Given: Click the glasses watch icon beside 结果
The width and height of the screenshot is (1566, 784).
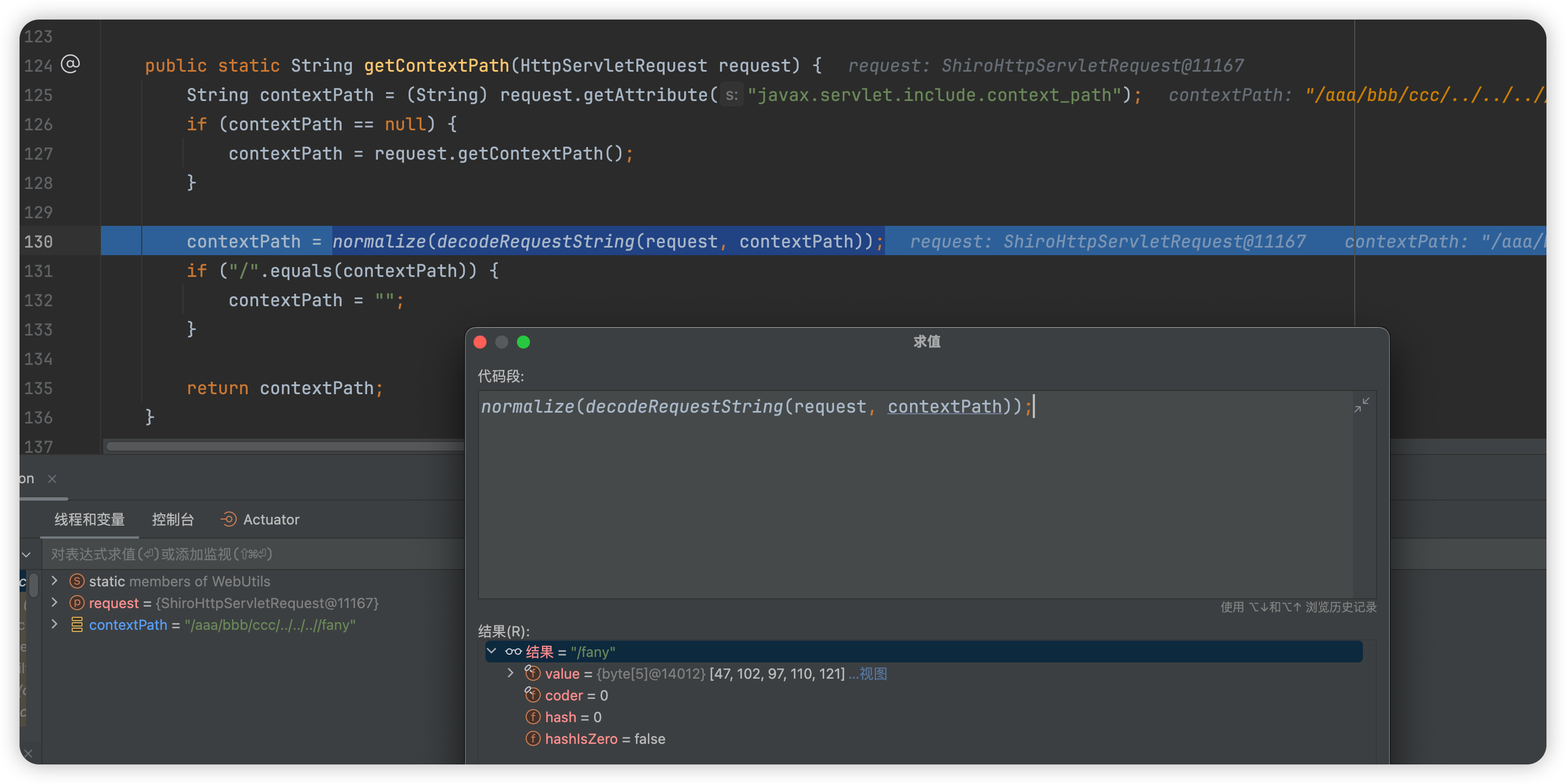Looking at the screenshot, I should click(x=513, y=652).
